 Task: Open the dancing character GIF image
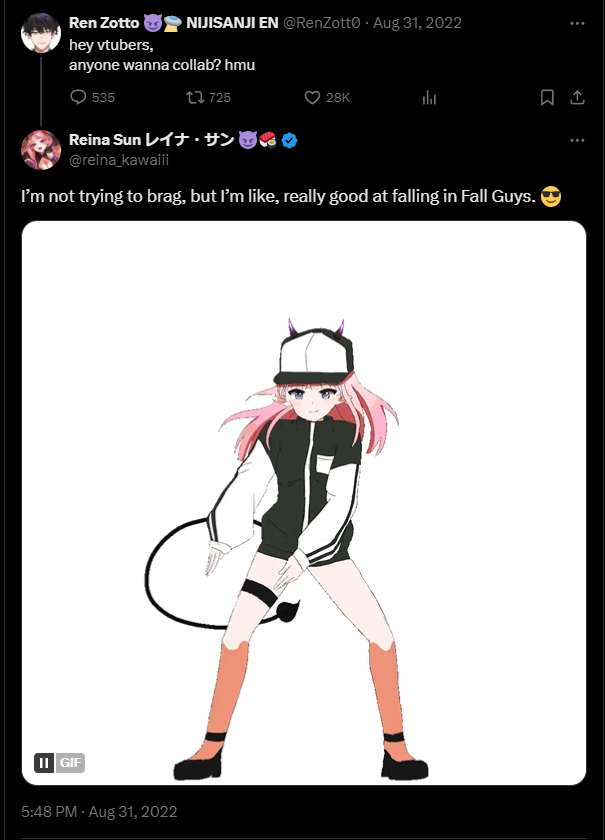pyautogui.click(x=304, y=503)
